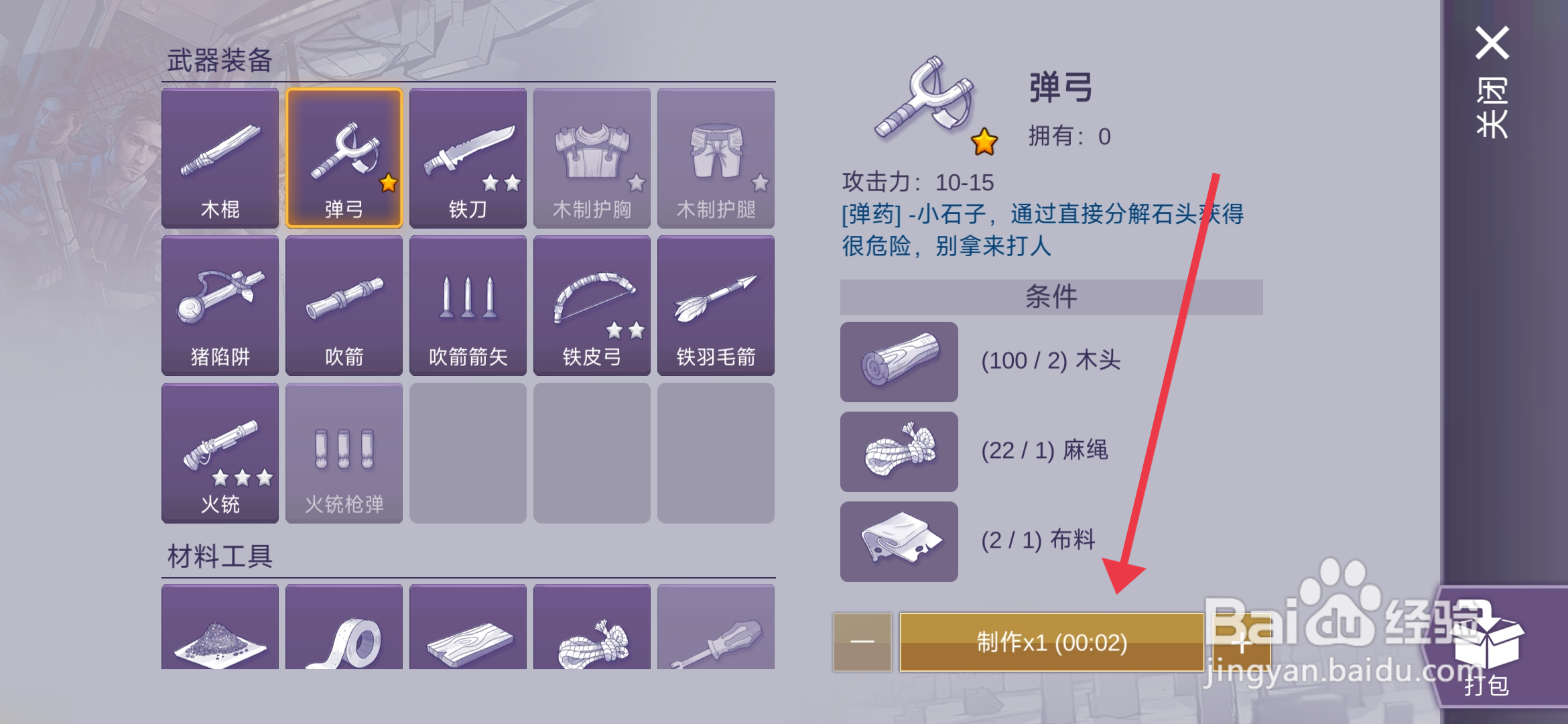
Task: Select the 铁皮弓 iron bow
Action: click(x=592, y=306)
